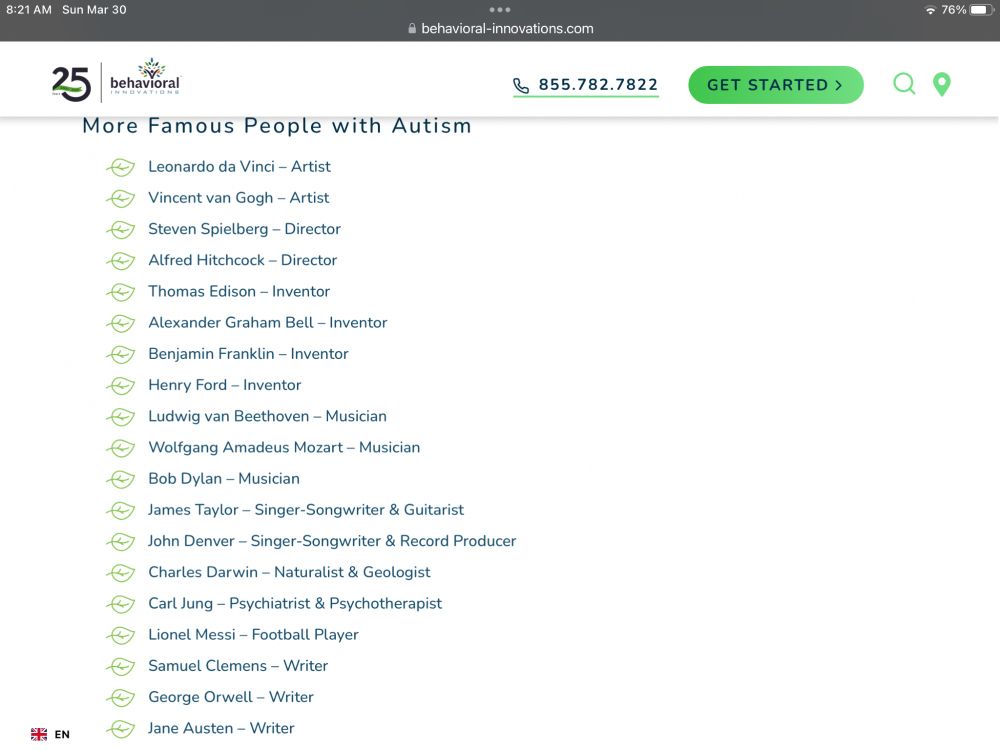
Task: Click the address bar lock icon
Action: point(412,29)
